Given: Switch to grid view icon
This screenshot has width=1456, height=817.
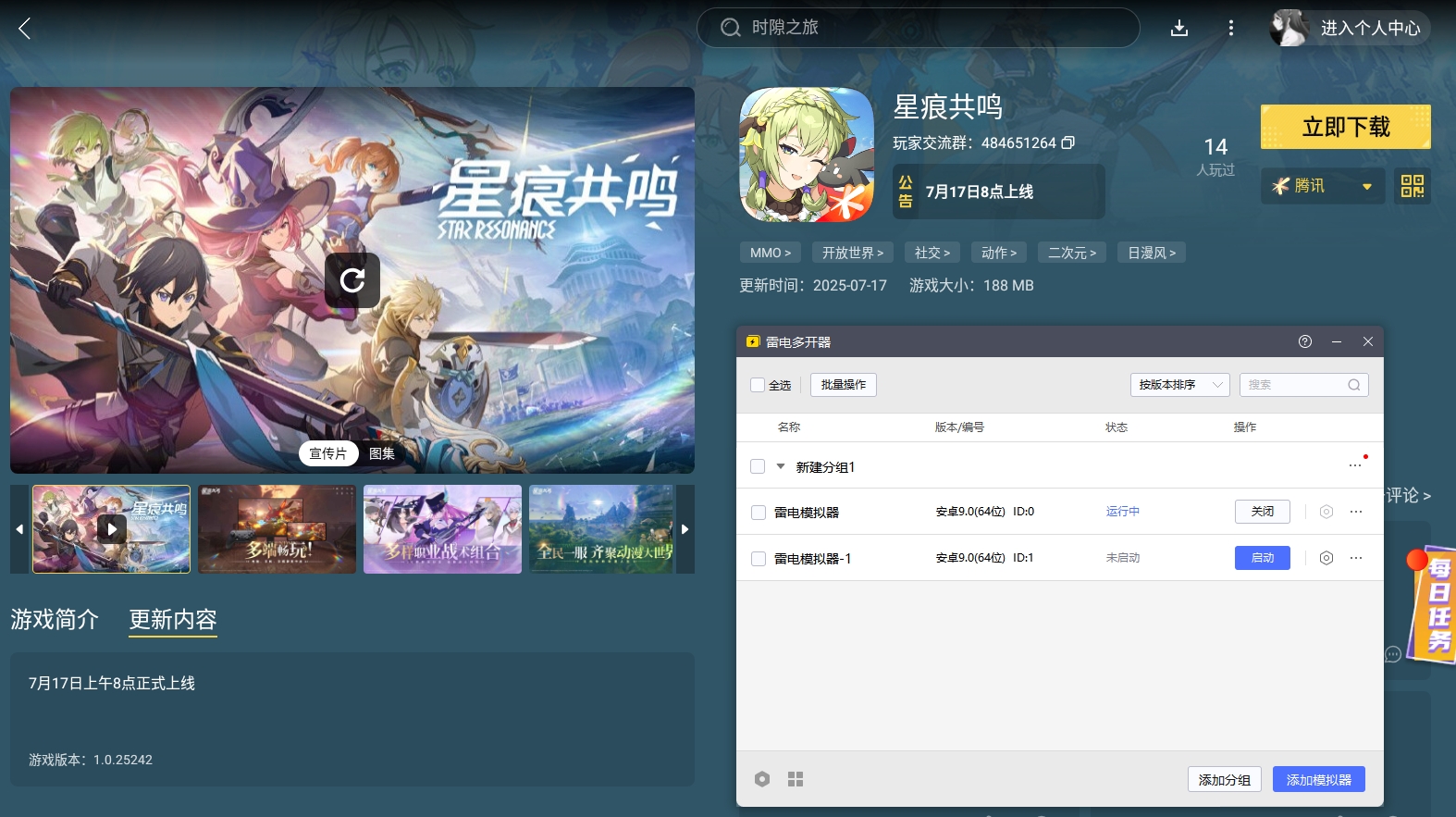Looking at the screenshot, I should click(796, 779).
